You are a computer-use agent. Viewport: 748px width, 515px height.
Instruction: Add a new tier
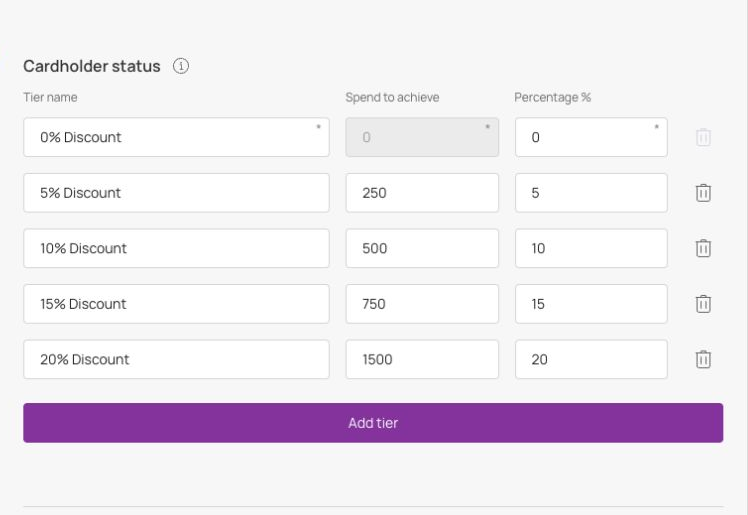(373, 423)
